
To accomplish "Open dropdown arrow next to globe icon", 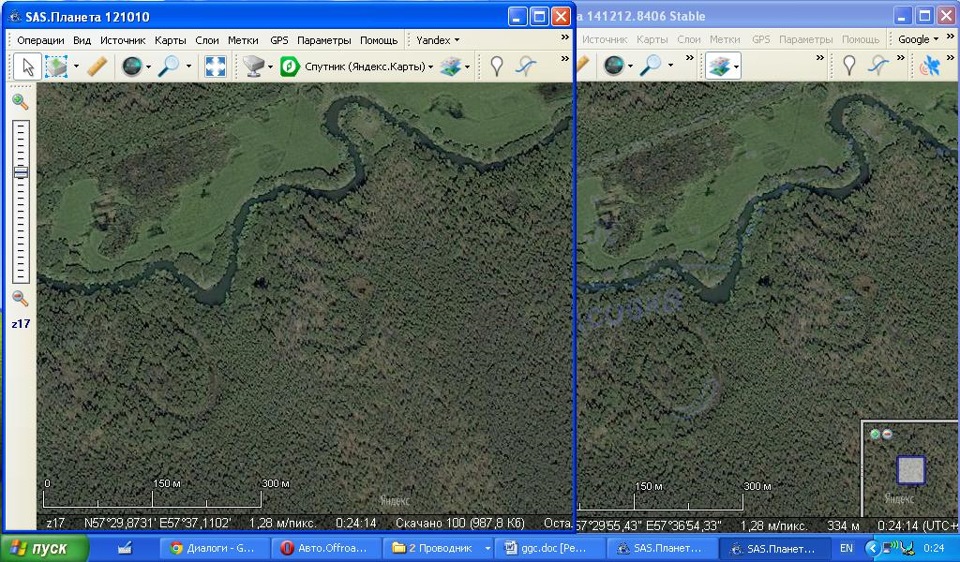I will pos(148,66).
